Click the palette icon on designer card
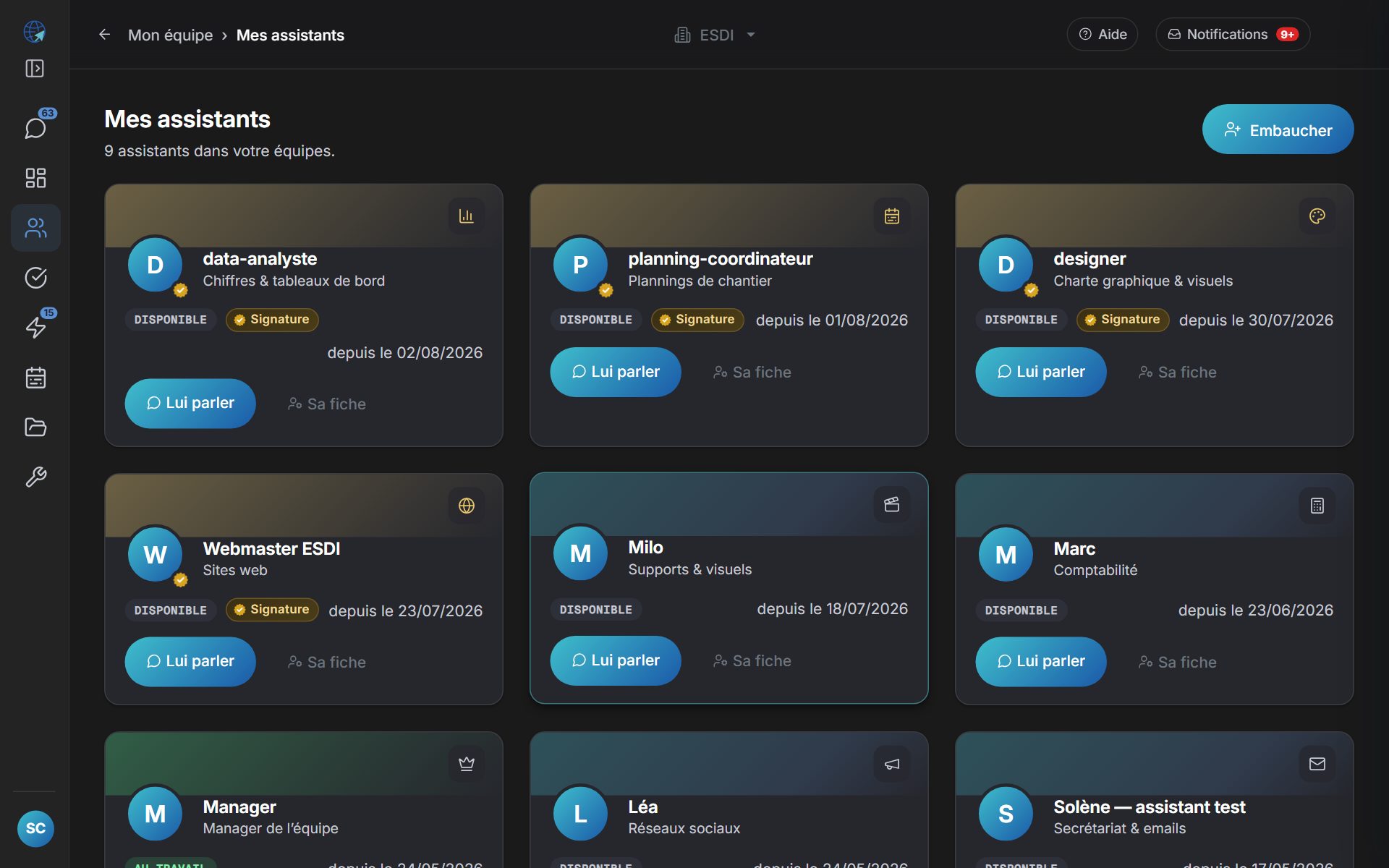The width and height of the screenshot is (1389, 868). (x=1317, y=216)
